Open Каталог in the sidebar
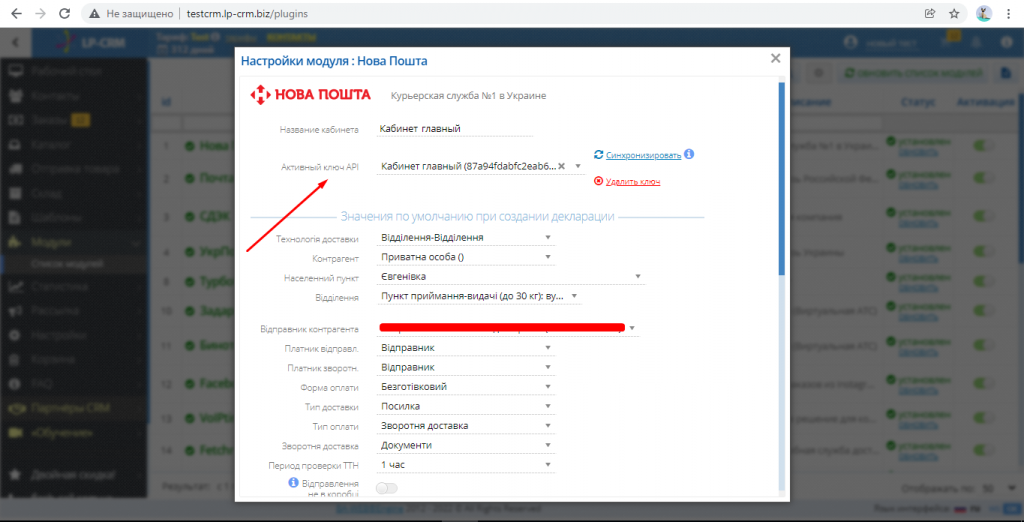This screenshot has height=522, width=1024. [74, 144]
